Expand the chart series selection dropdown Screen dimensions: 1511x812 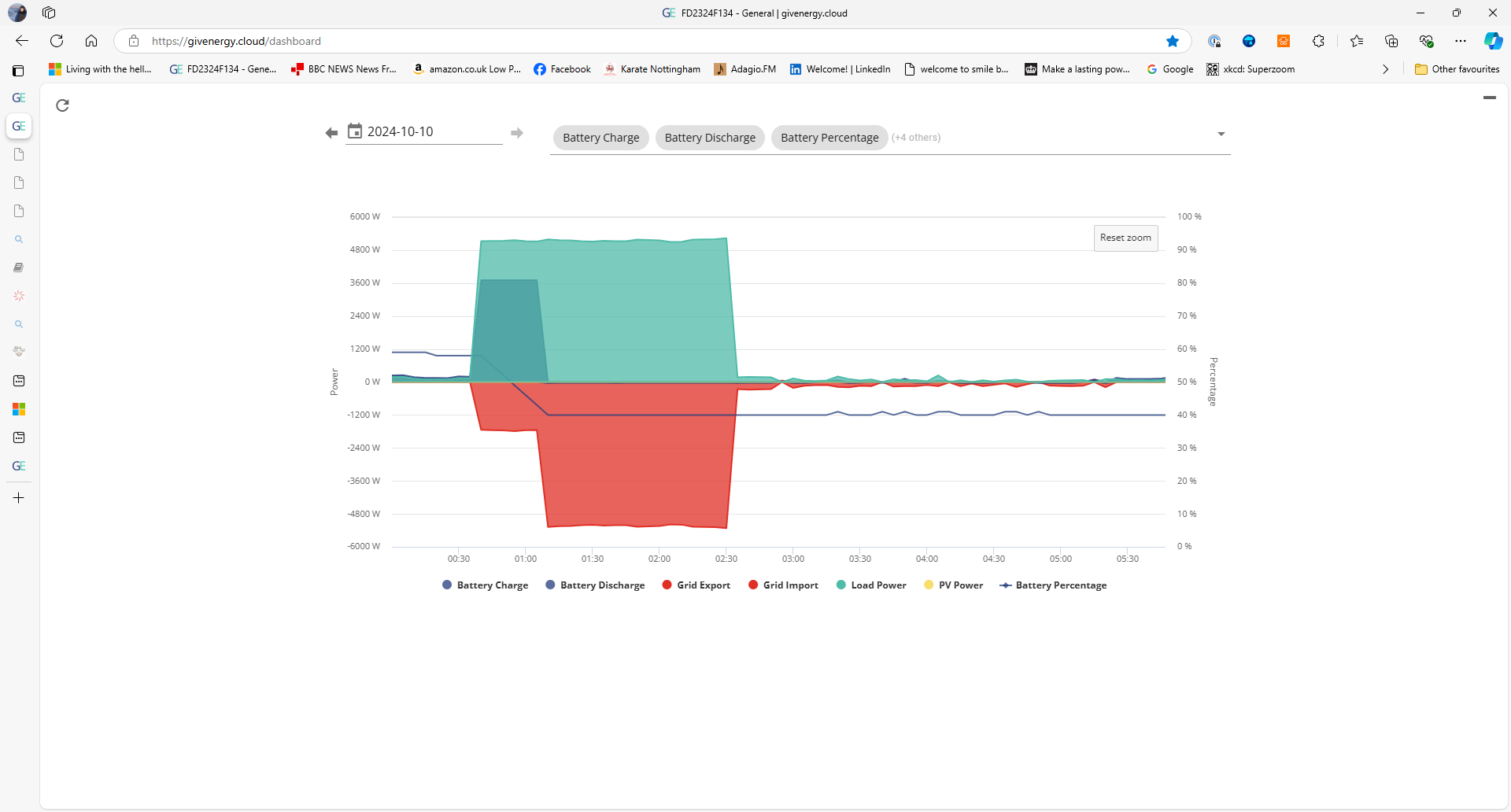[x=1221, y=135]
